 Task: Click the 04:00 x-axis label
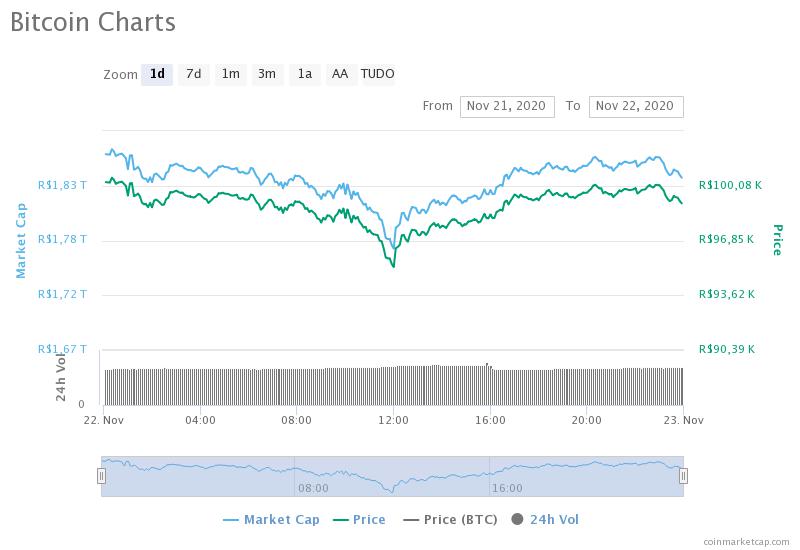point(200,420)
